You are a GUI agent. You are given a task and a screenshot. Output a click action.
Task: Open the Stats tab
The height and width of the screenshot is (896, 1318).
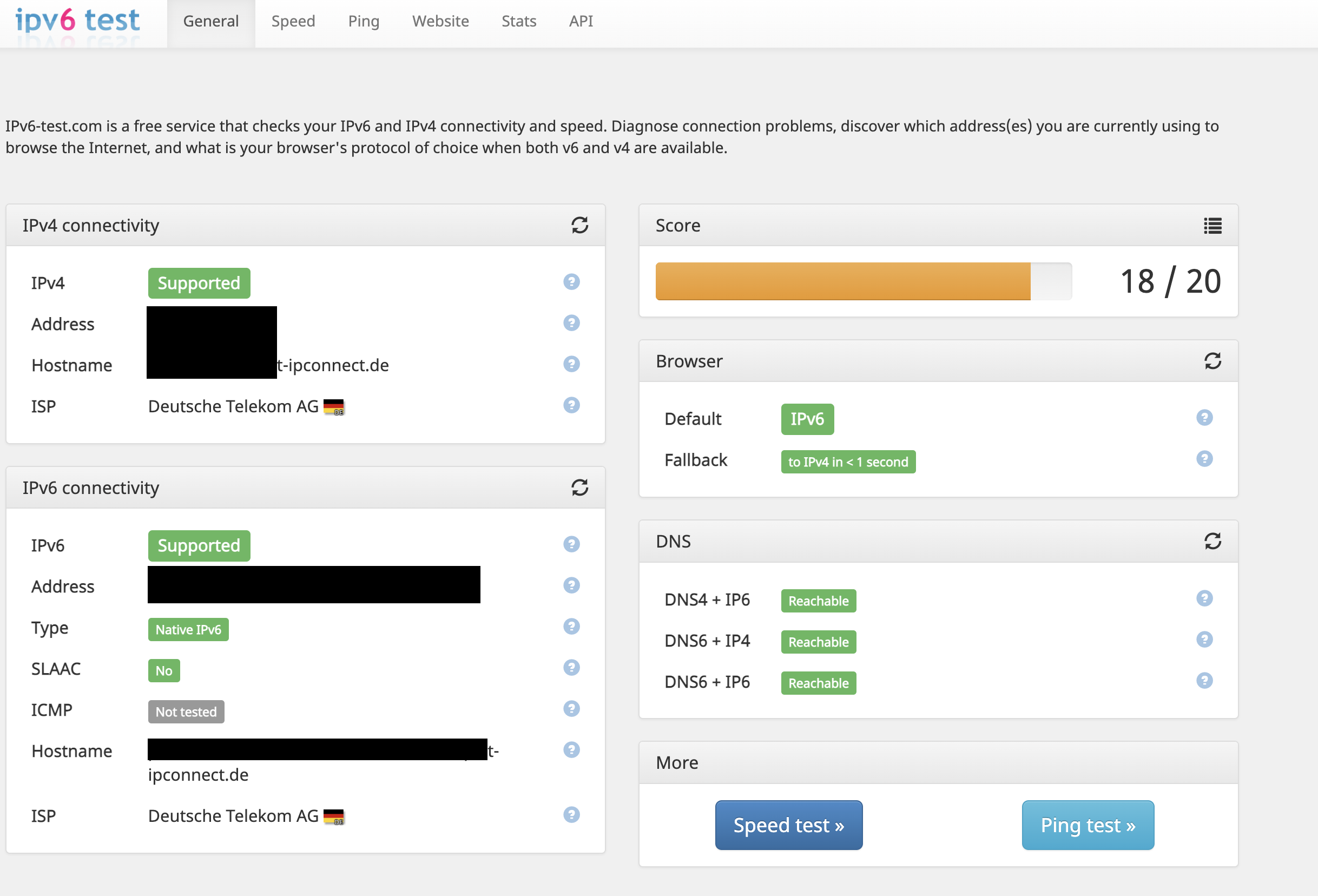[518, 22]
